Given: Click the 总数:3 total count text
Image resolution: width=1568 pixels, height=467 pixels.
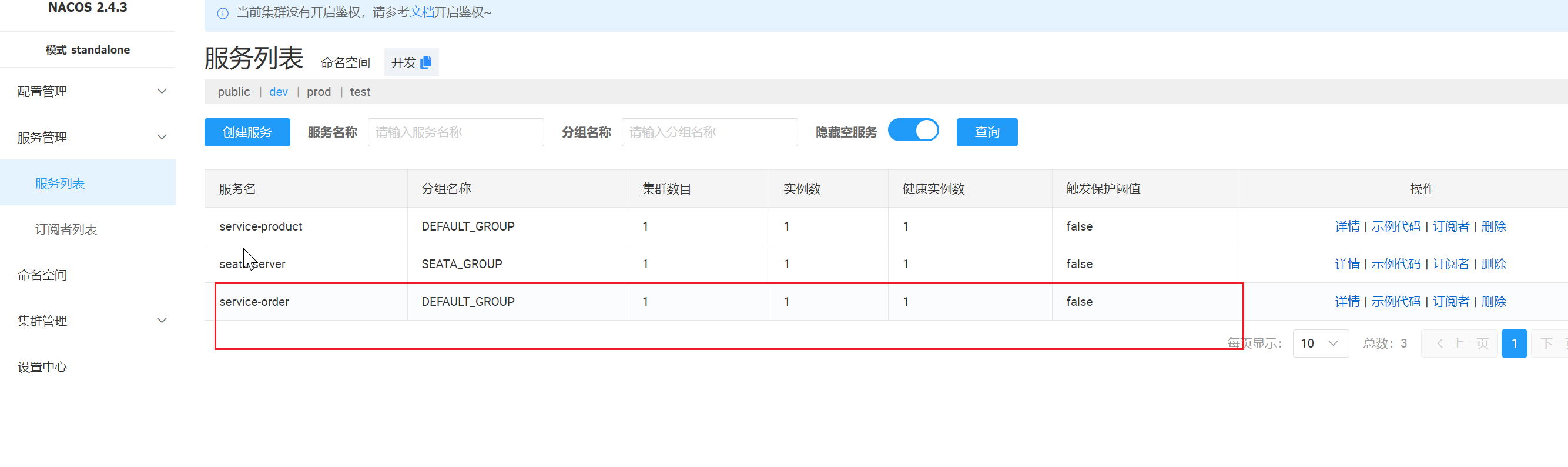Looking at the screenshot, I should pyautogui.click(x=1385, y=343).
